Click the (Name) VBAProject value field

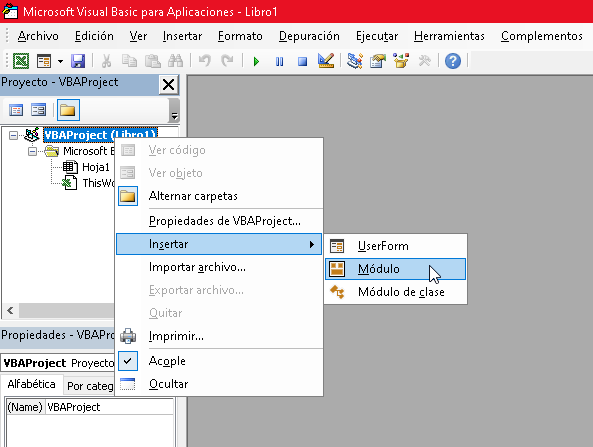pyautogui.click(x=109, y=407)
